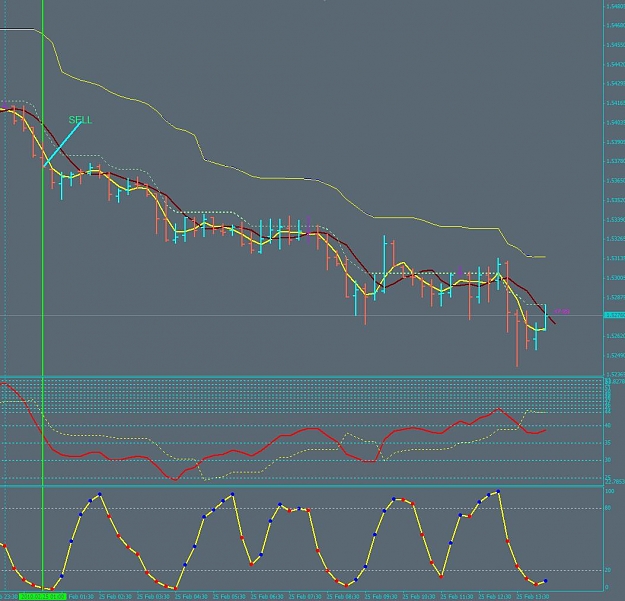The image size is (625, 601).
Task: Click the 80 level label in stochastic pane
Action: [608, 508]
